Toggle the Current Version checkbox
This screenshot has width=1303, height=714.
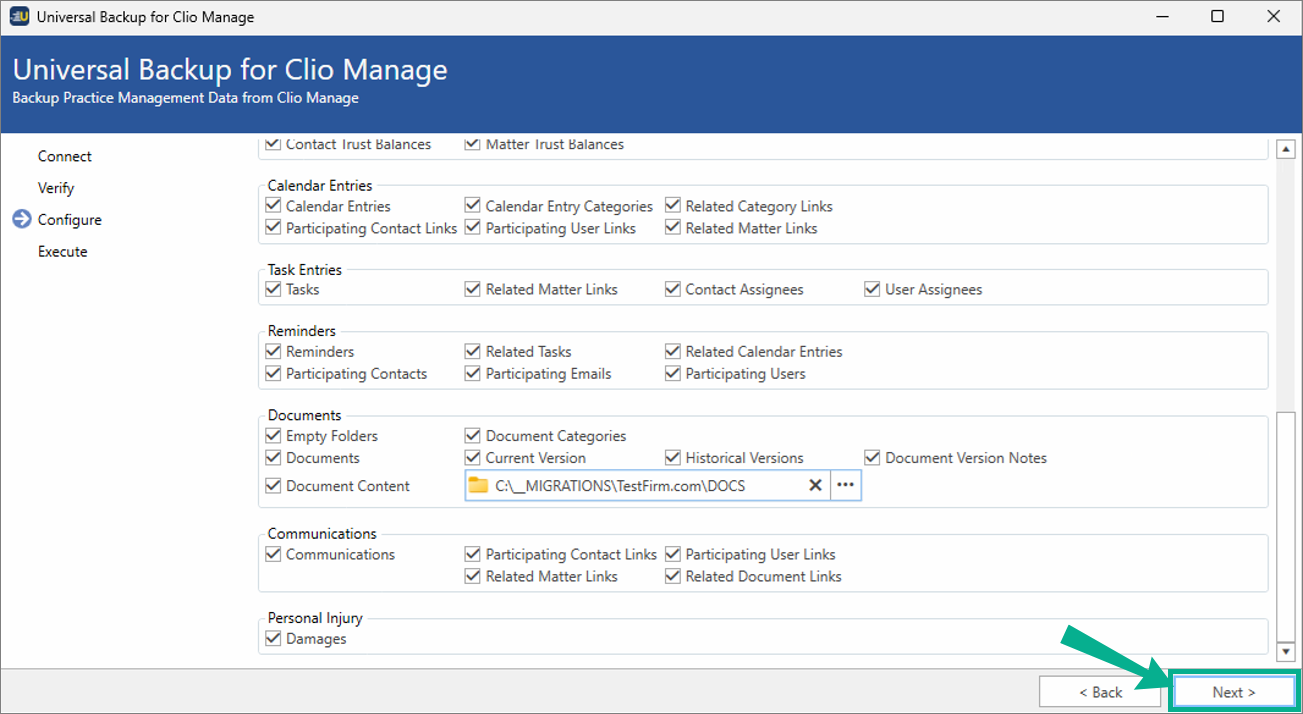coord(473,458)
